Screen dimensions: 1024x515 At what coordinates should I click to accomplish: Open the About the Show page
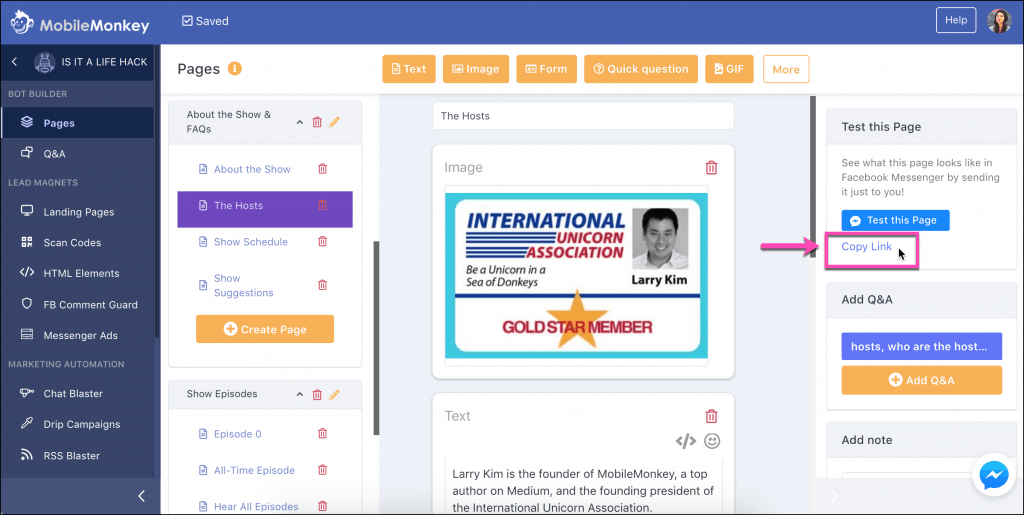252,169
